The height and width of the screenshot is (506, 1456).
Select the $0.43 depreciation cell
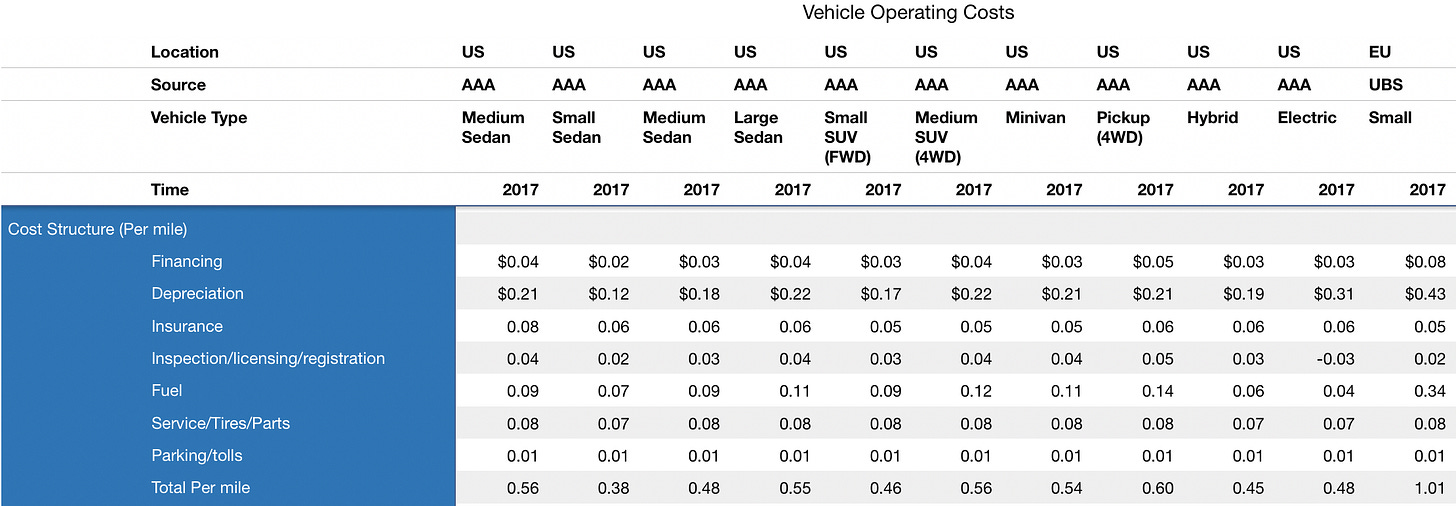pyautogui.click(x=1424, y=294)
